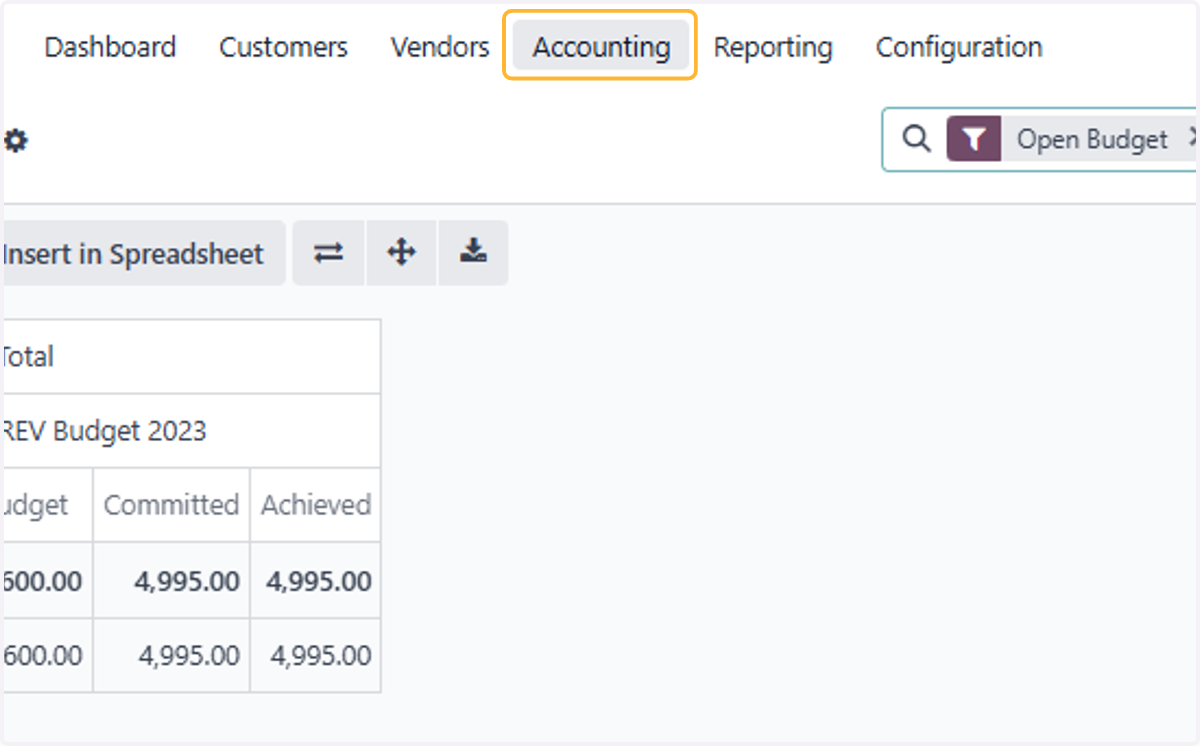This screenshot has height=746, width=1200.
Task: Click the non-bold Achieved value 4,995.00
Action: tap(316, 655)
